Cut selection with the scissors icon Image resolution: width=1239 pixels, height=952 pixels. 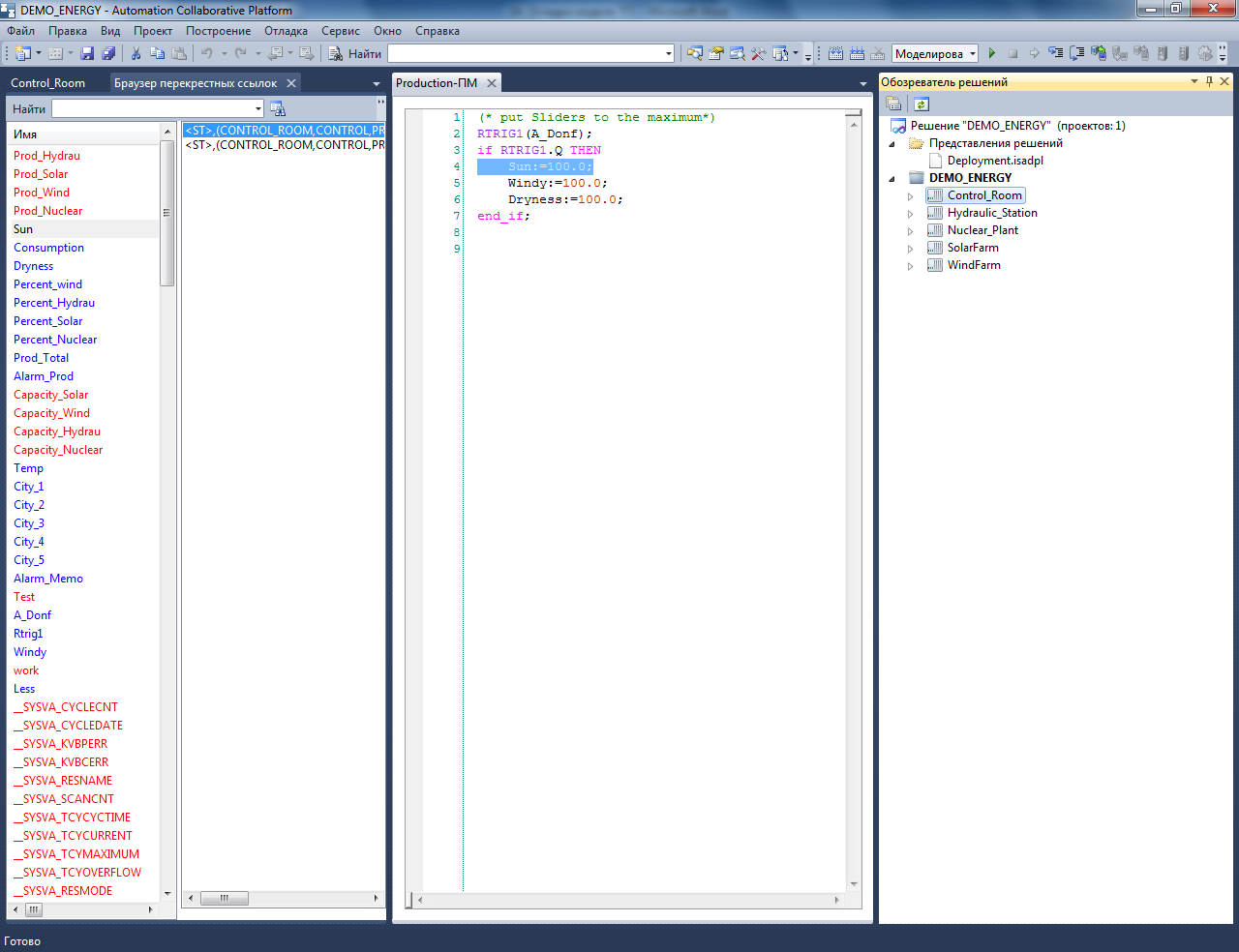tap(136, 53)
